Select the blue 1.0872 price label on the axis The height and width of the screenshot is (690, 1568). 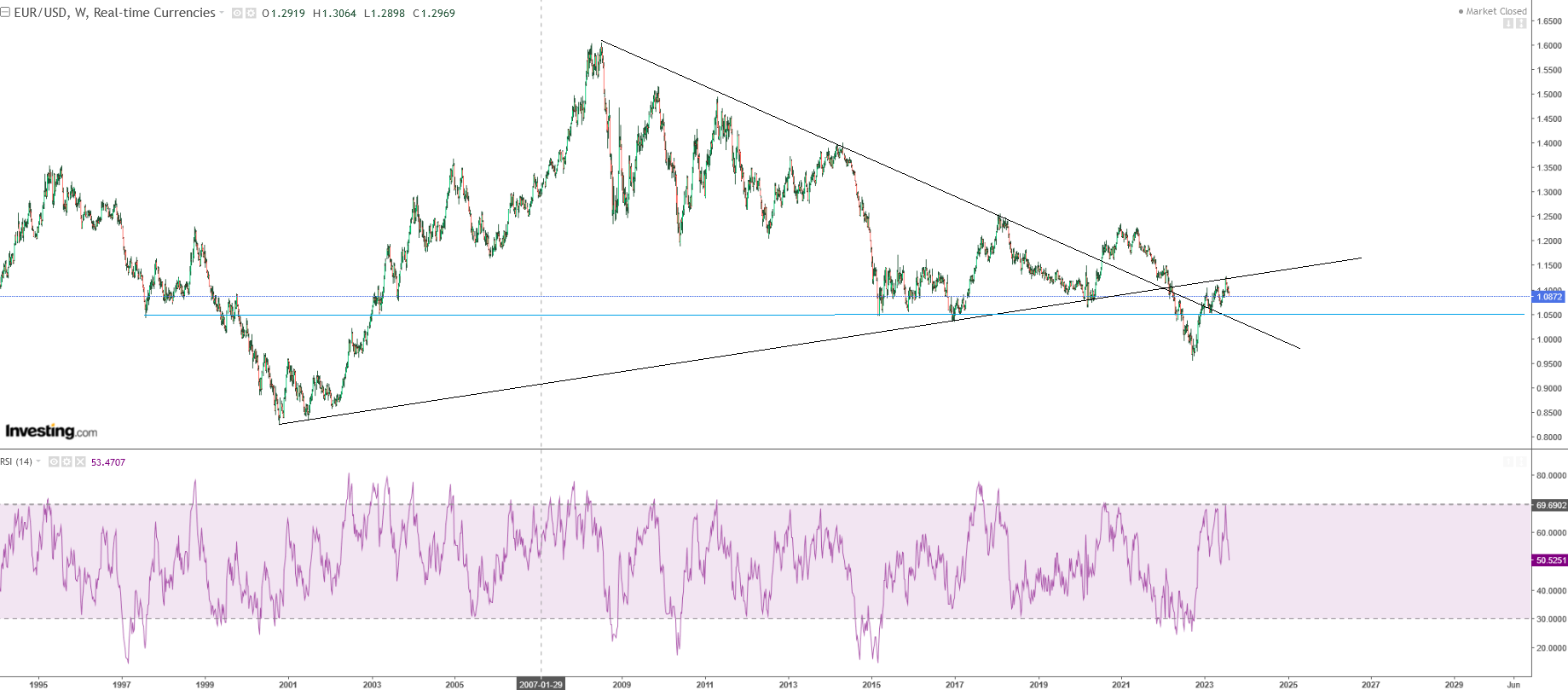coord(1549,297)
